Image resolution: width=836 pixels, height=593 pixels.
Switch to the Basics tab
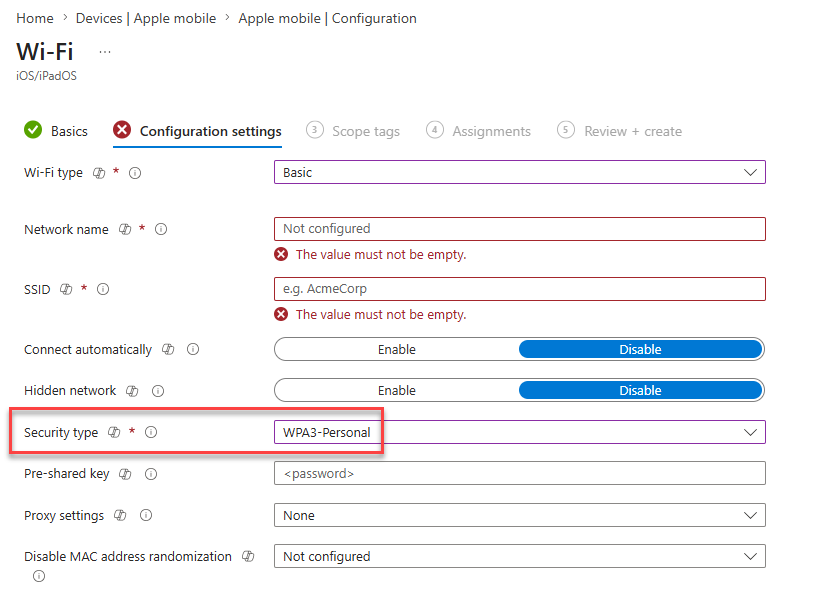56,131
